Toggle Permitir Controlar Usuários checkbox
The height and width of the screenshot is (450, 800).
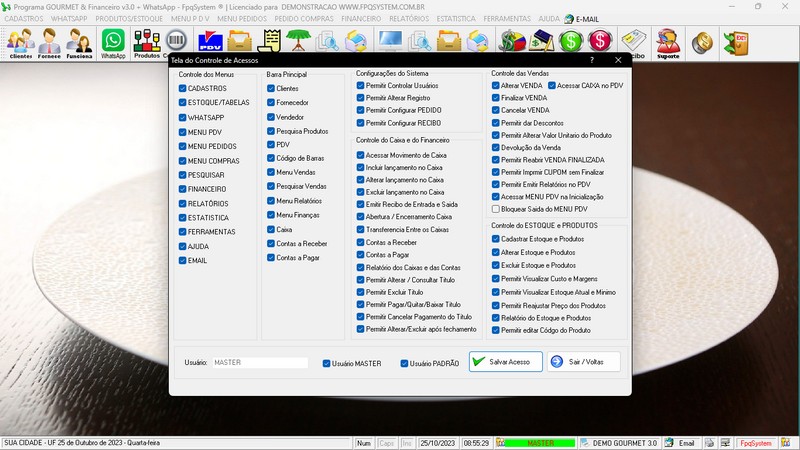tap(360, 86)
